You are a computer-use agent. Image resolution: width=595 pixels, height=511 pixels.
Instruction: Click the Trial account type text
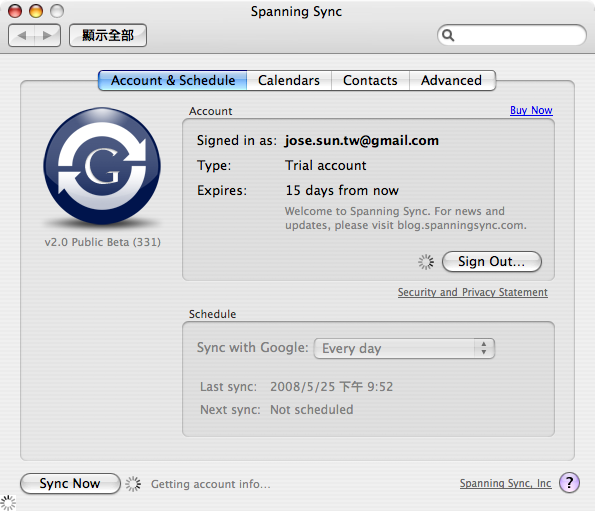326,165
